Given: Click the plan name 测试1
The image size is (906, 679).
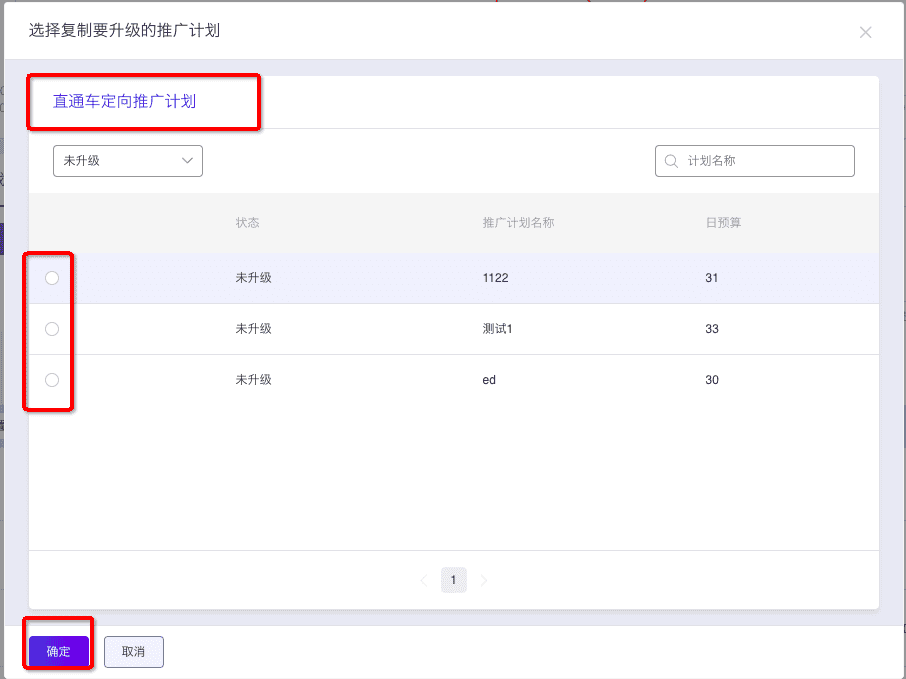Looking at the screenshot, I should (x=497, y=329).
